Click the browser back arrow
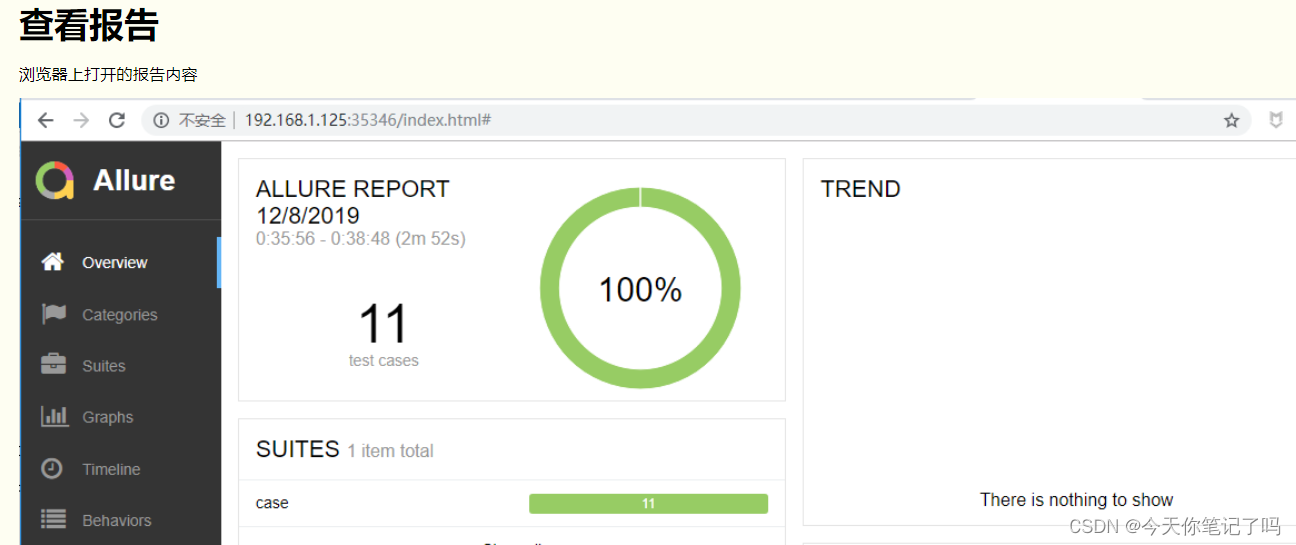 [45, 121]
